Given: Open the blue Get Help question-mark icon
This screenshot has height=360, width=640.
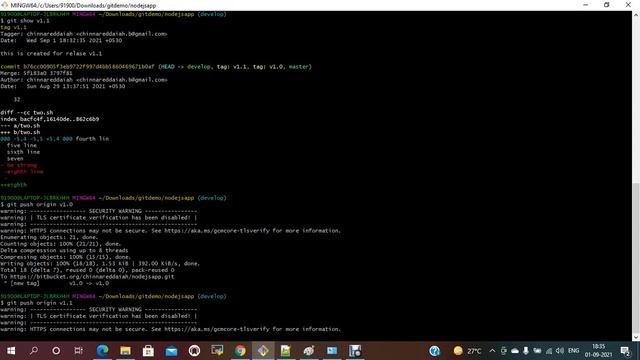Looking at the screenshot, I should coord(435,351).
